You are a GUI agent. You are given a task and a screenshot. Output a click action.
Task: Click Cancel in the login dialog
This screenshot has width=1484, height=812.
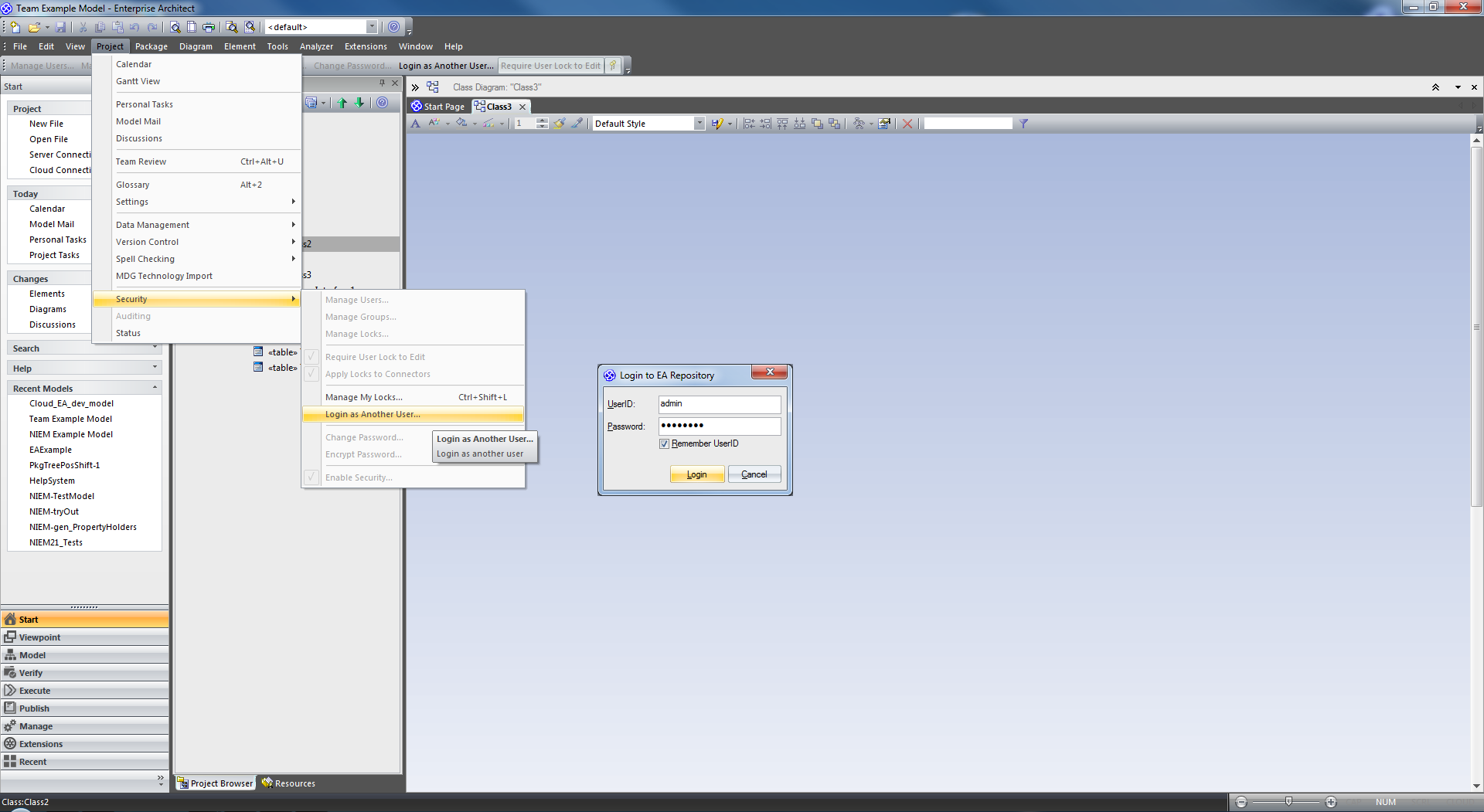coord(754,474)
